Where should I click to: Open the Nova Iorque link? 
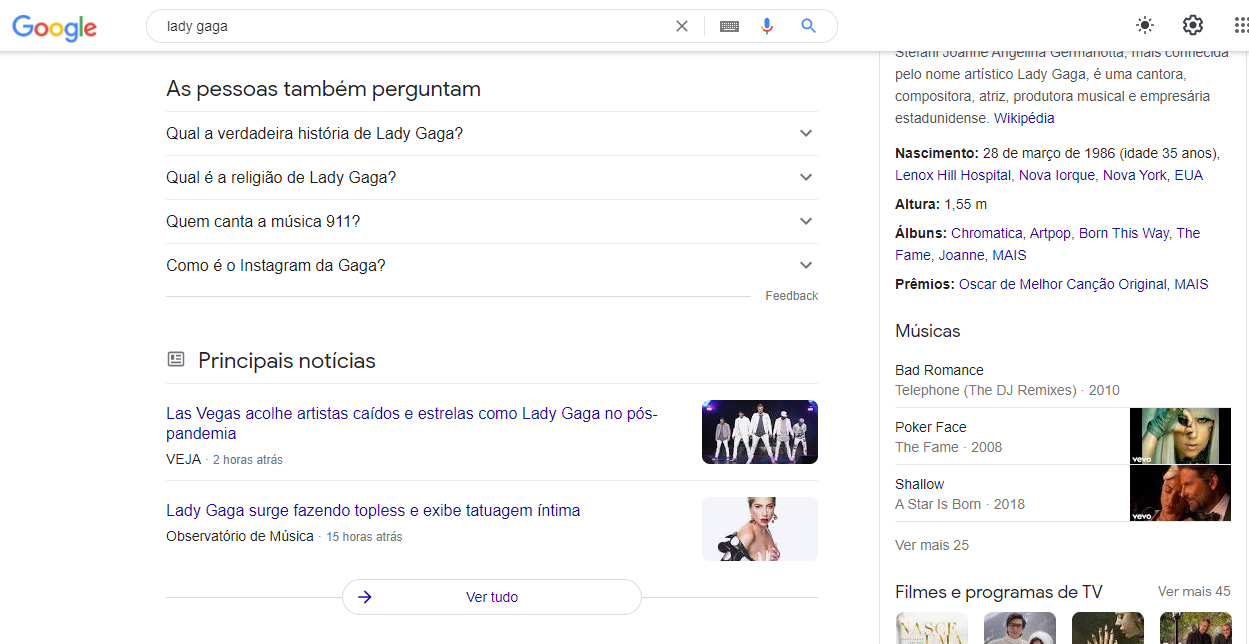1056,175
